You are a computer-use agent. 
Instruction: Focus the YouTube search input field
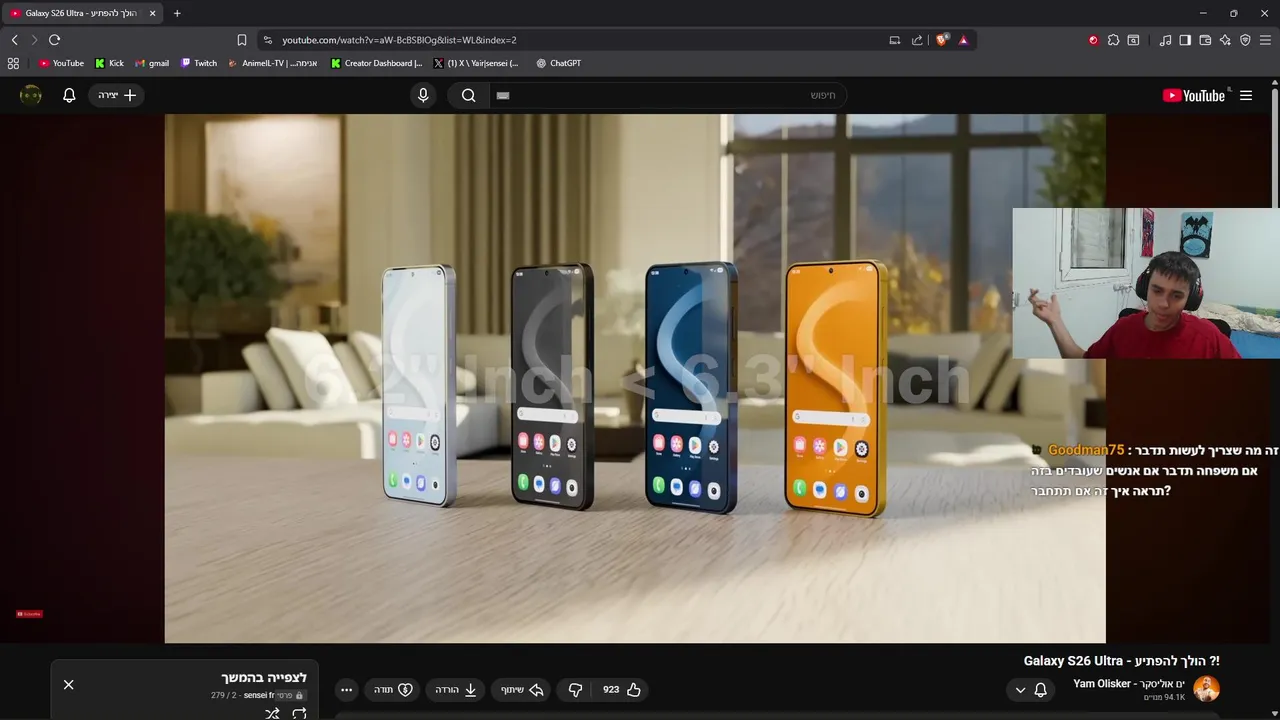click(668, 95)
